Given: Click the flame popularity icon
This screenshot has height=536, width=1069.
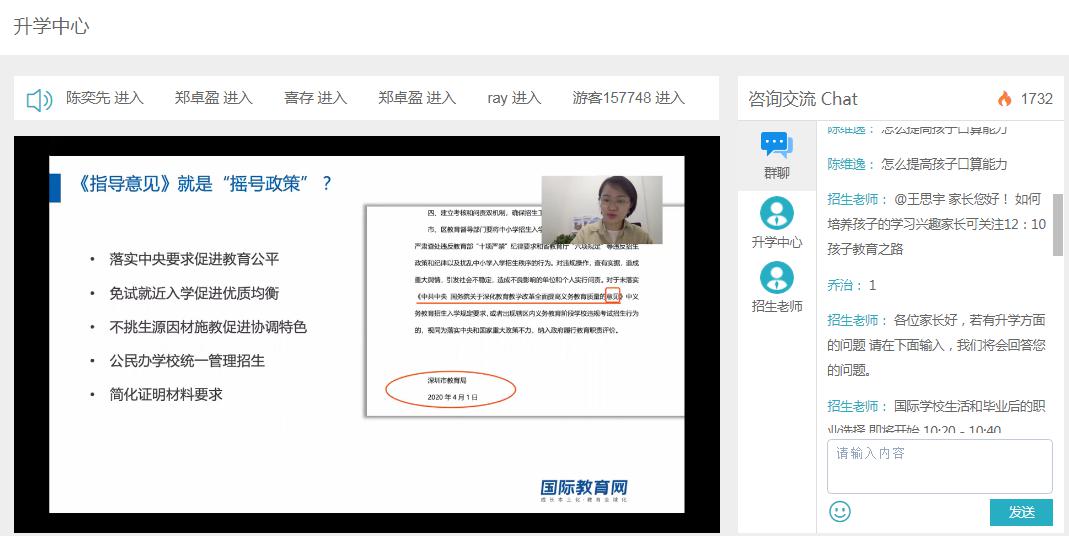Looking at the screenshot, I should coord(1004,99).
